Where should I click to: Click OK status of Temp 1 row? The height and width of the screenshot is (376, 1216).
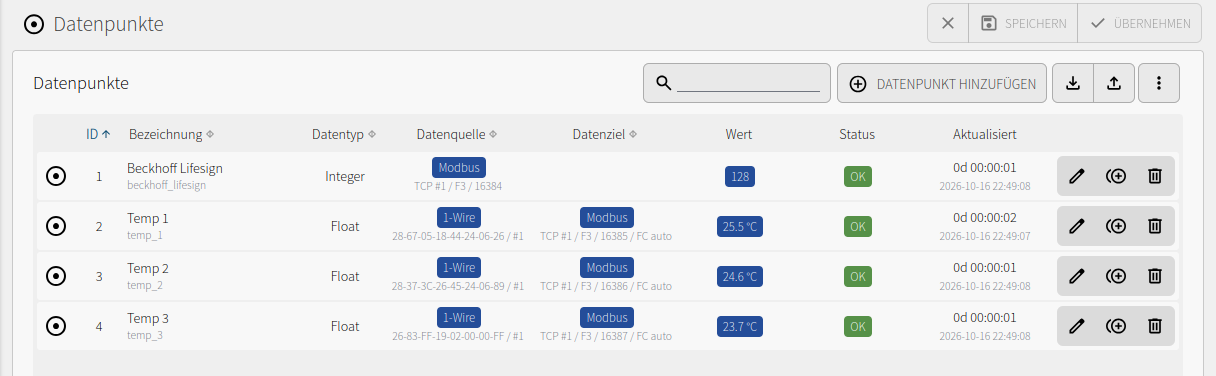coord(857,226)
